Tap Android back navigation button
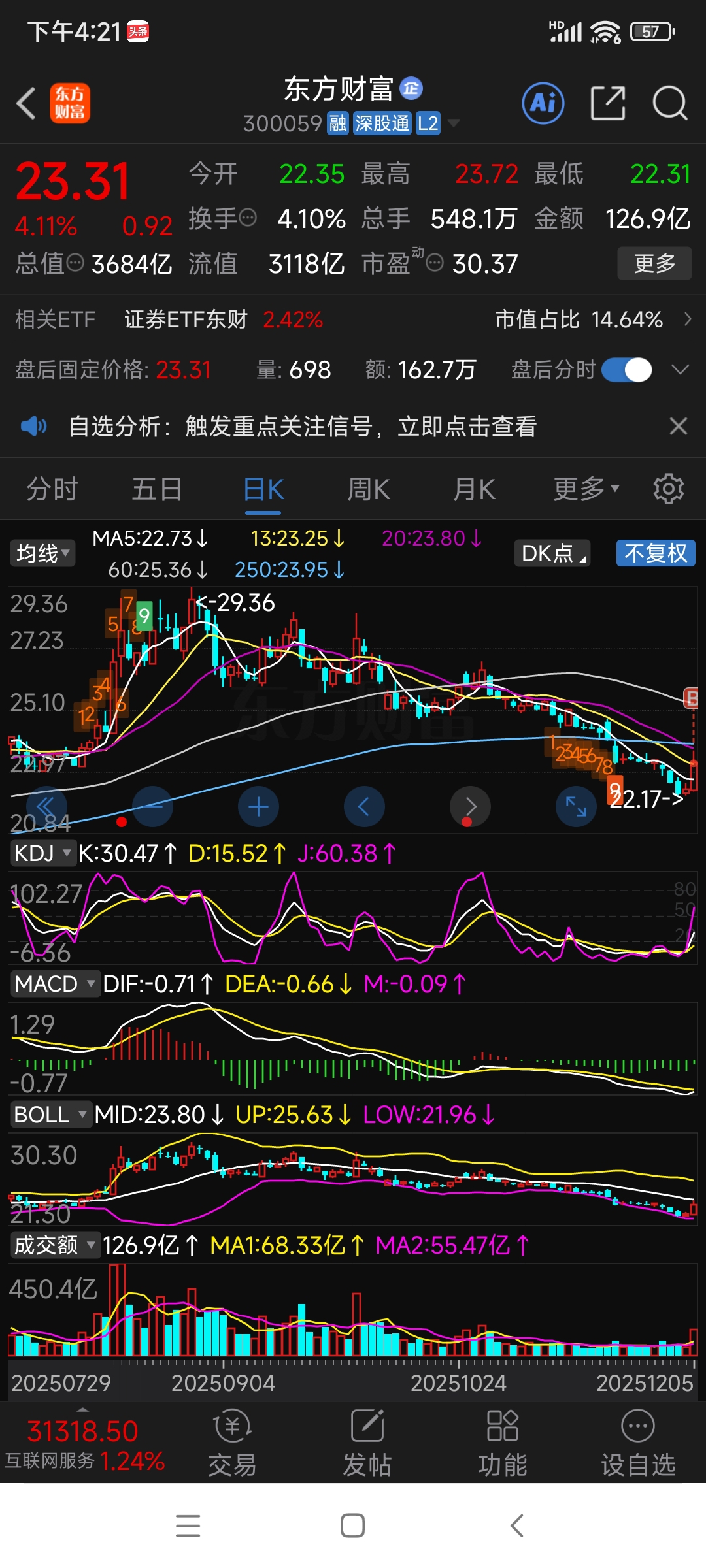 (516, 1526)
